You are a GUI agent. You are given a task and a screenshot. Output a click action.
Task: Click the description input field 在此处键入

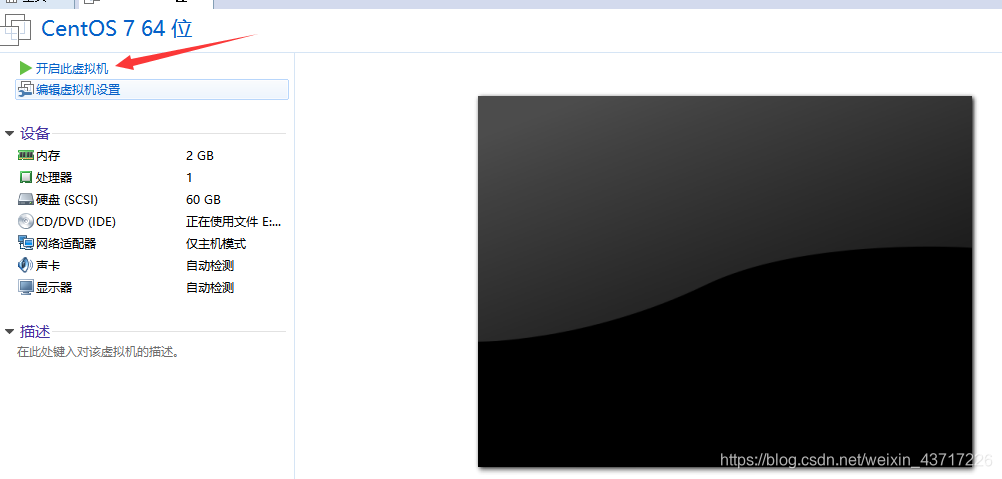(x=98, y=351)
